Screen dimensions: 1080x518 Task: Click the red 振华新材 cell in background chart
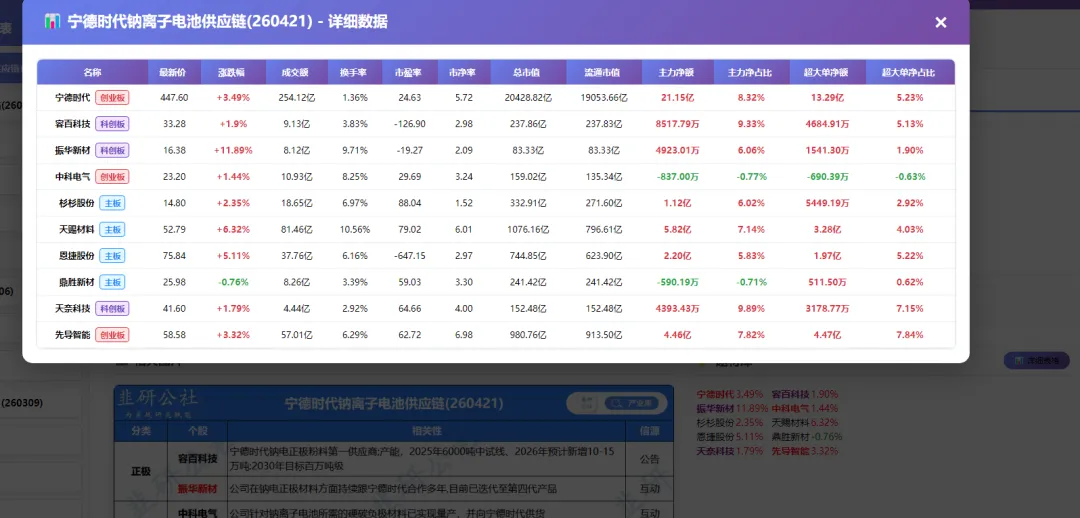(x=198, y=489)
